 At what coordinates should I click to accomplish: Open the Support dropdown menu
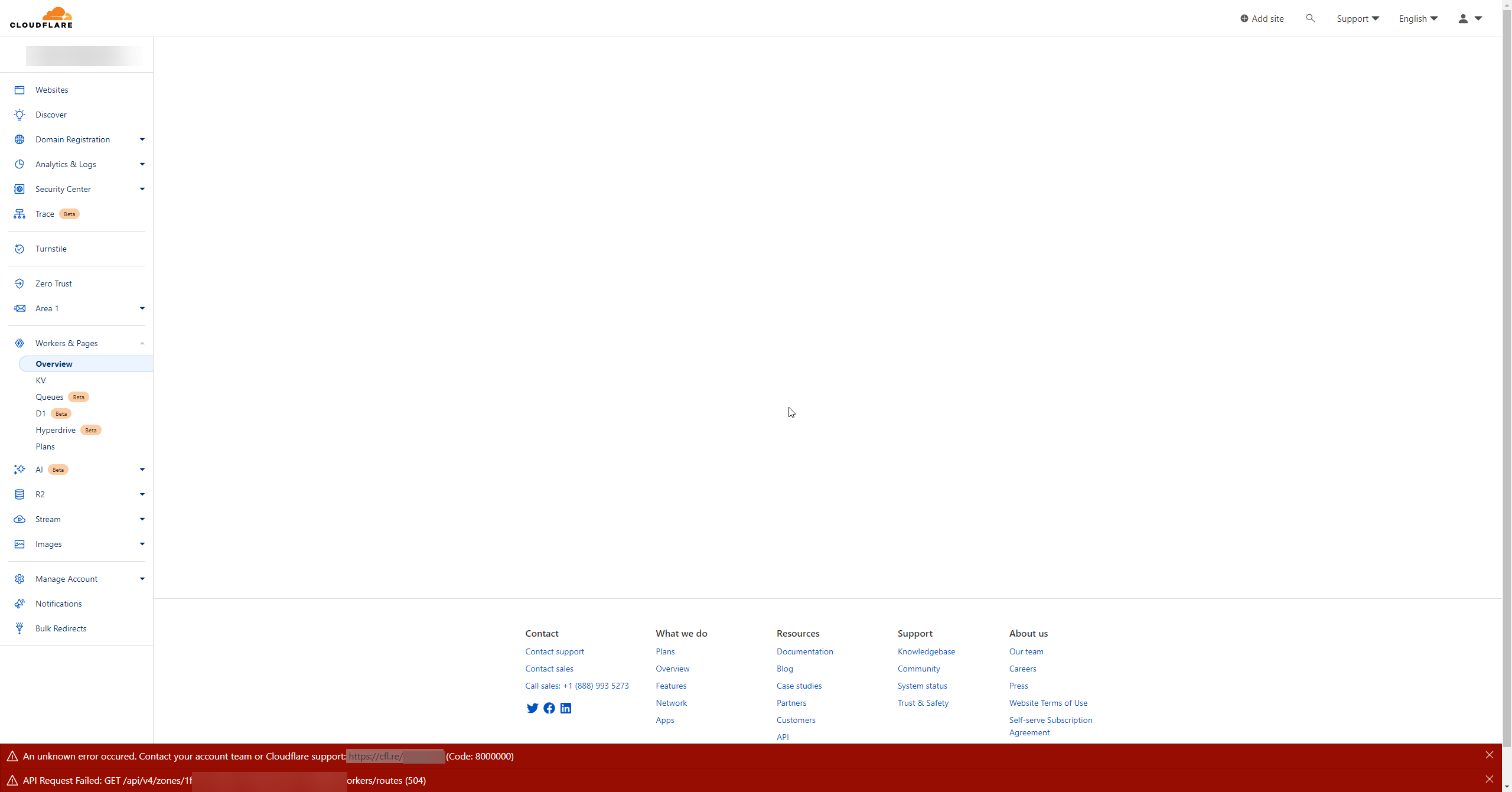click(1357, 18)
